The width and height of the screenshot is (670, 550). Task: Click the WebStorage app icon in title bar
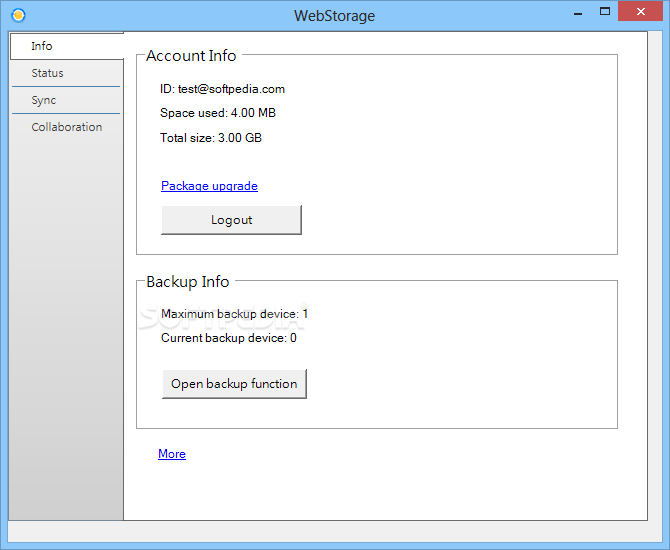(18, 15)
